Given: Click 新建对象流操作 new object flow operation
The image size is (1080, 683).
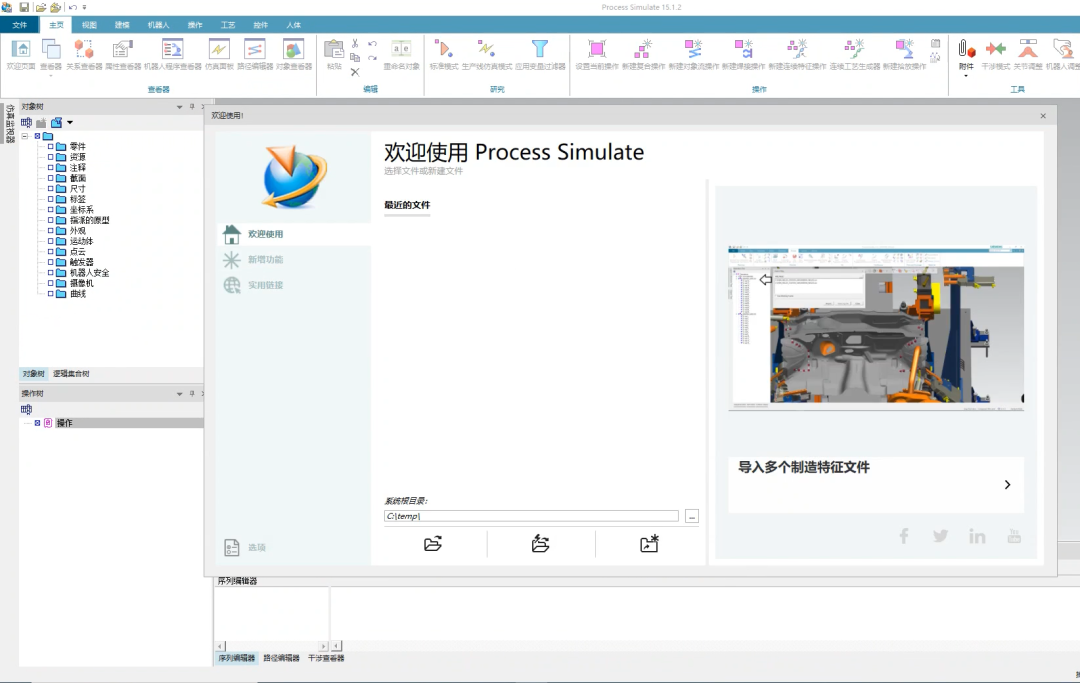Looking at the screenshot, I should click(x=694, y=54).
